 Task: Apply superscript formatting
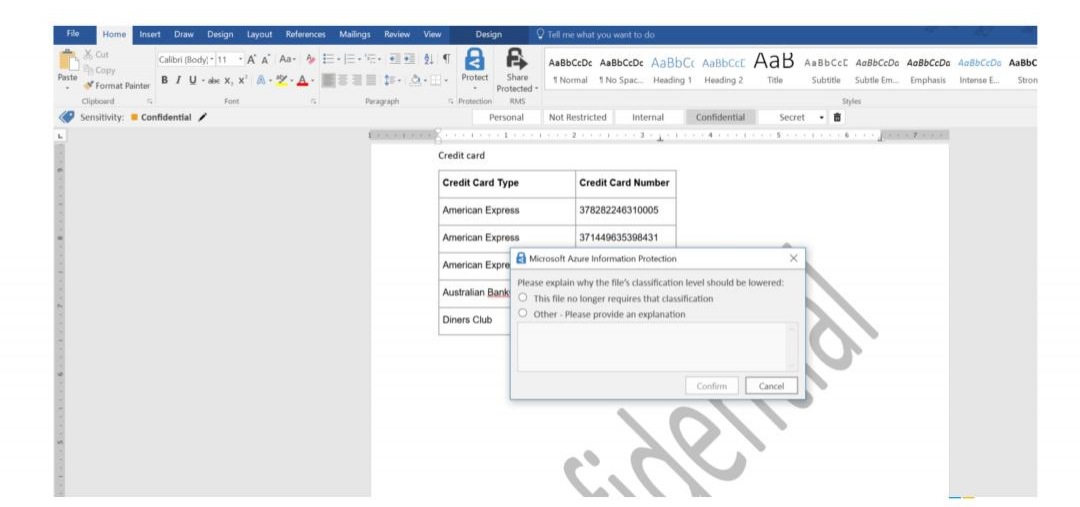[241, 81]
